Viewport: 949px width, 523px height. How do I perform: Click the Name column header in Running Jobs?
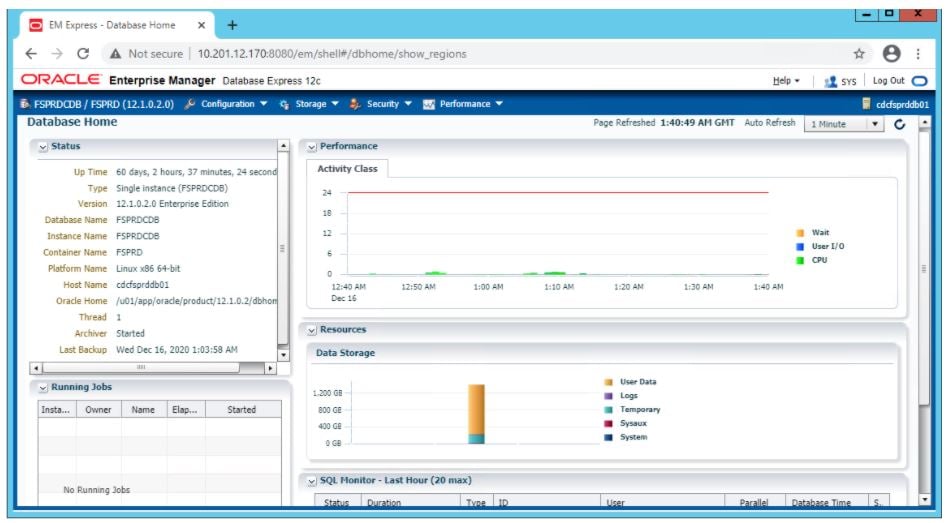pos(143,410)
